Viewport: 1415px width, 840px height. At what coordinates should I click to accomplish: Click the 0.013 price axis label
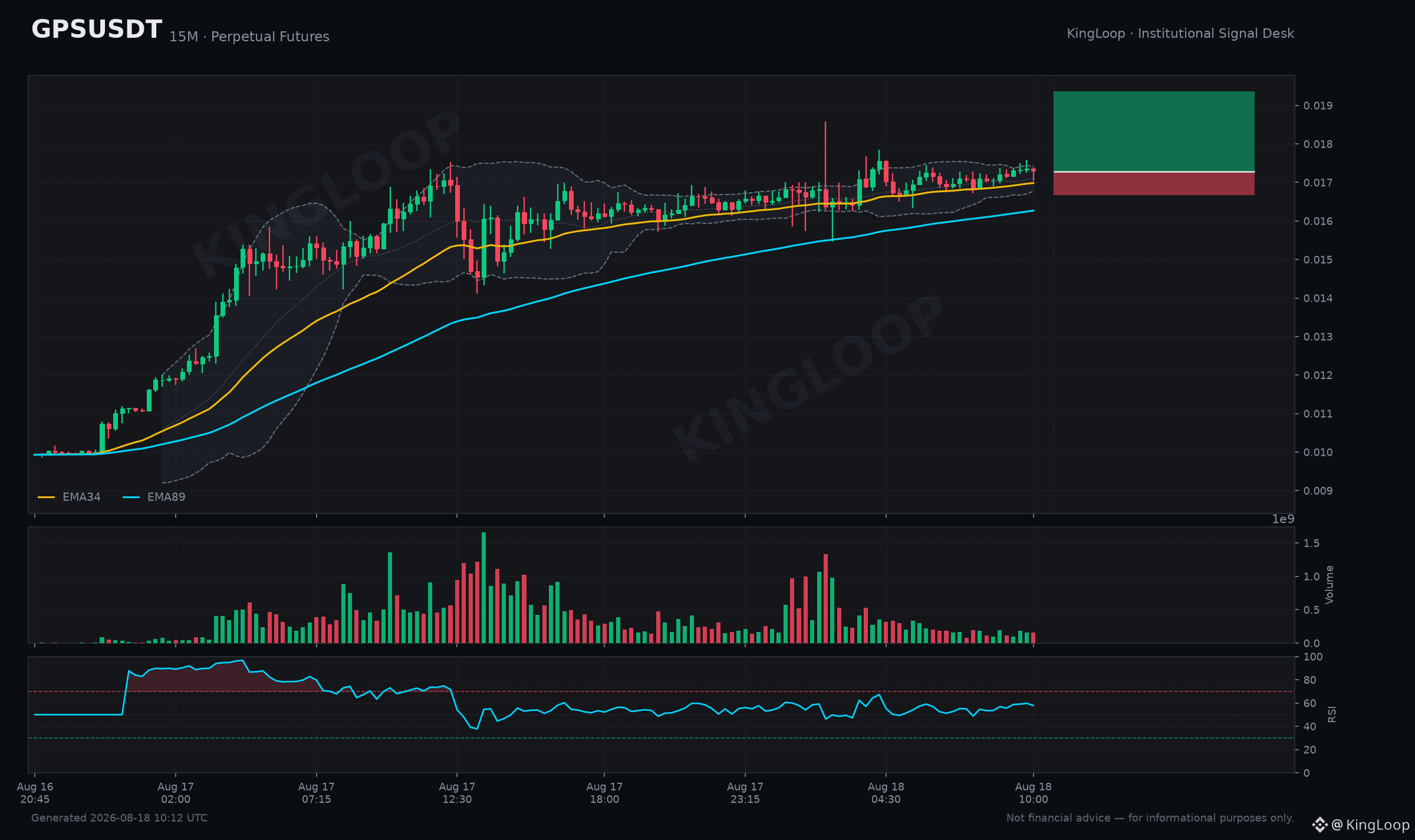[1318, 337]
